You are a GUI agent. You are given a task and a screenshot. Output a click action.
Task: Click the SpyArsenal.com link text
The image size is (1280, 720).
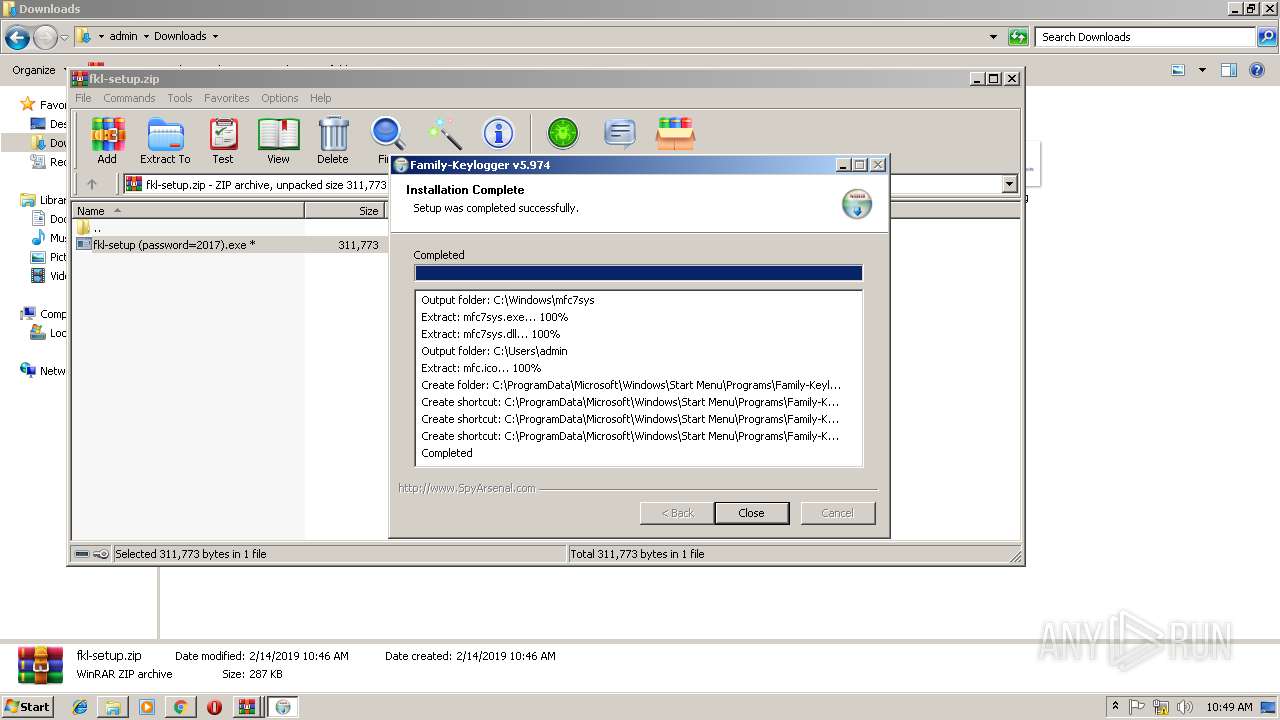(467, 488)
